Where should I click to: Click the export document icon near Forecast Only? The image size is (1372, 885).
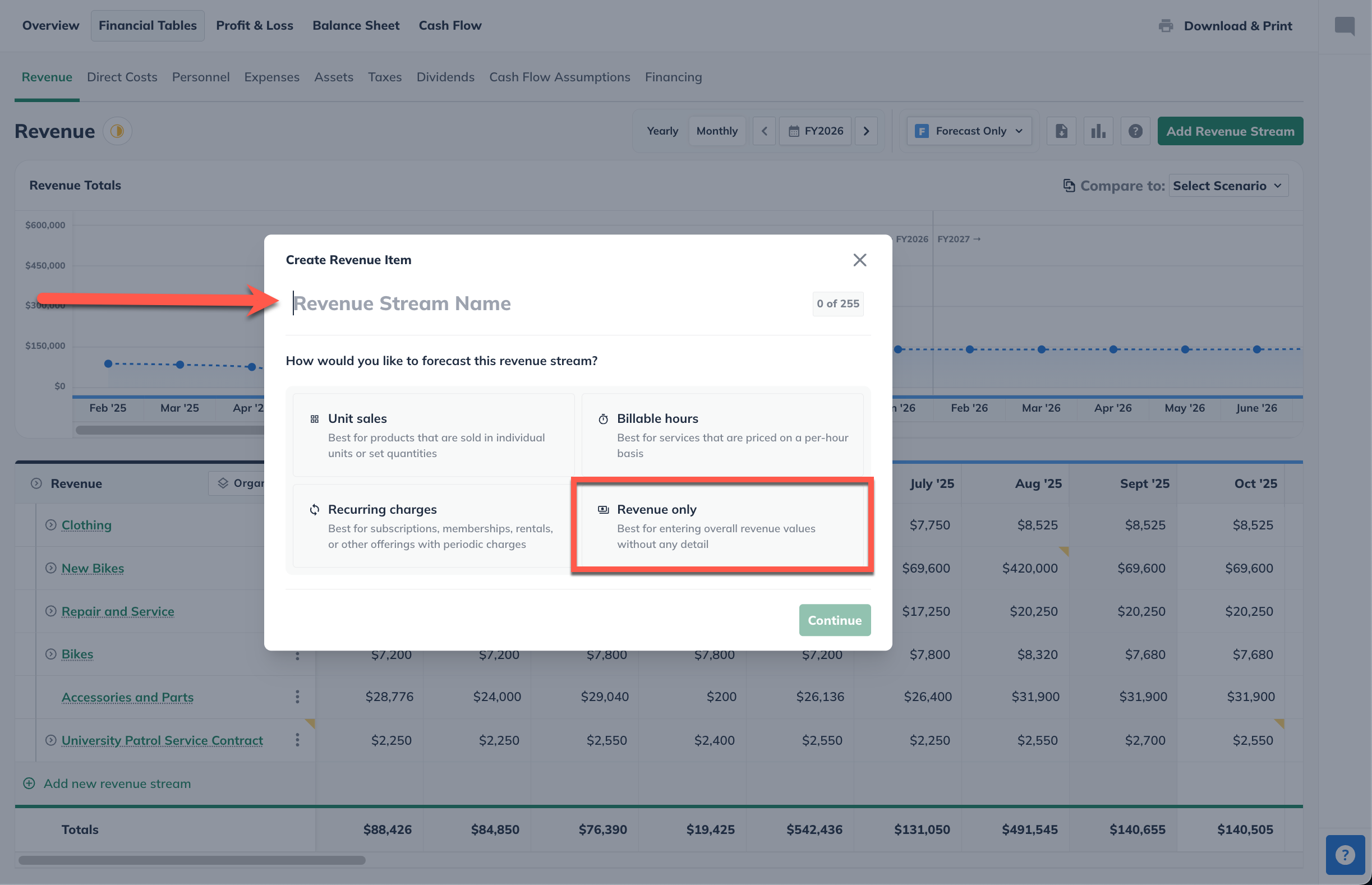coord(1061,131)
